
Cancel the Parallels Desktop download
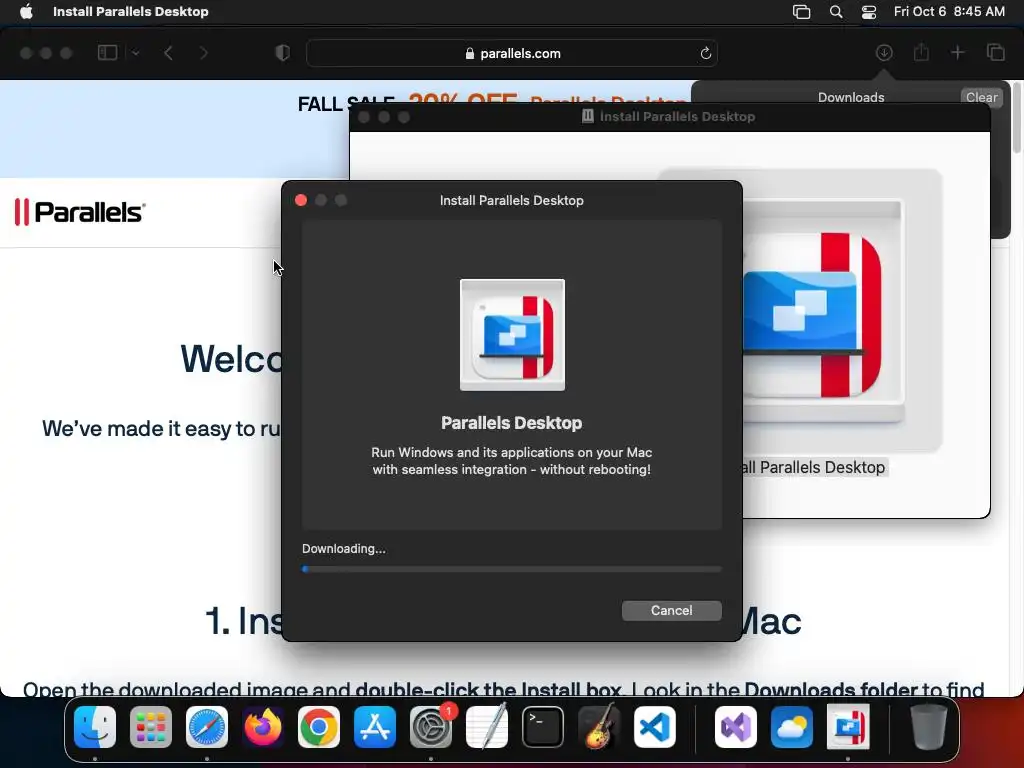click(671, 611)
